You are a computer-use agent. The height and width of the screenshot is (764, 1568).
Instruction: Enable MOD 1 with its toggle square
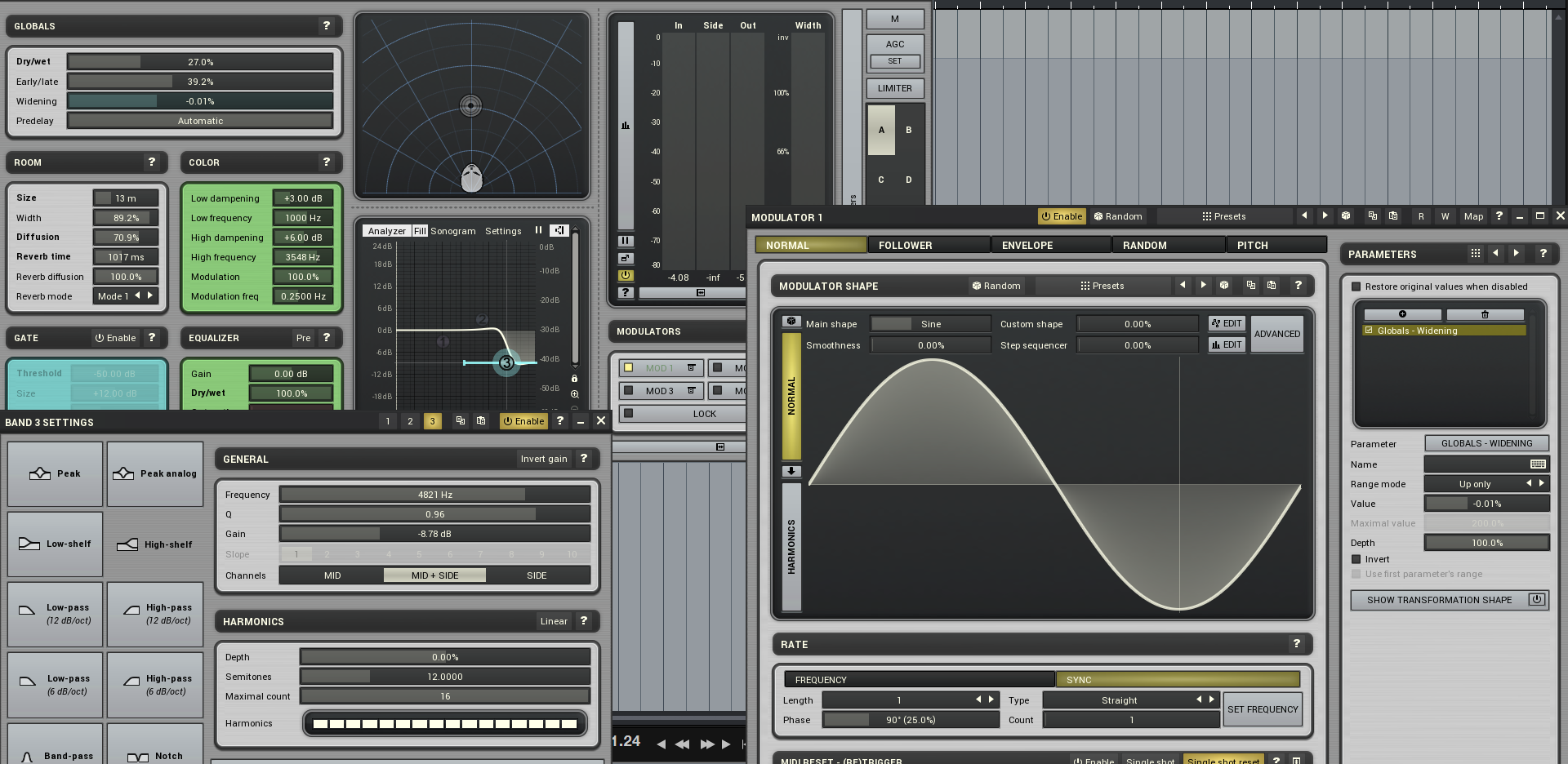[x=628, y=367]
